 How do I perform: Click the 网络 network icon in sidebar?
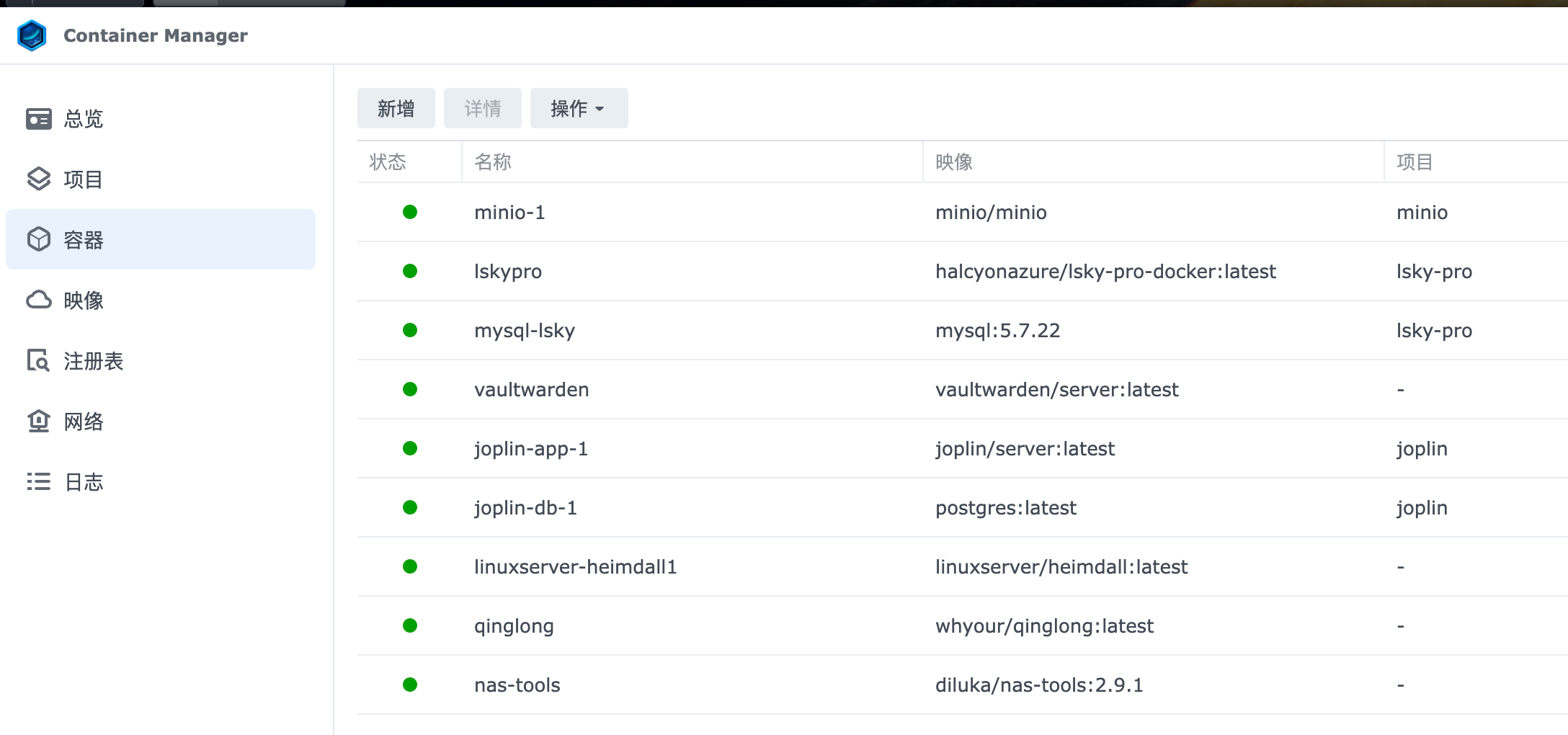point(39,421)
